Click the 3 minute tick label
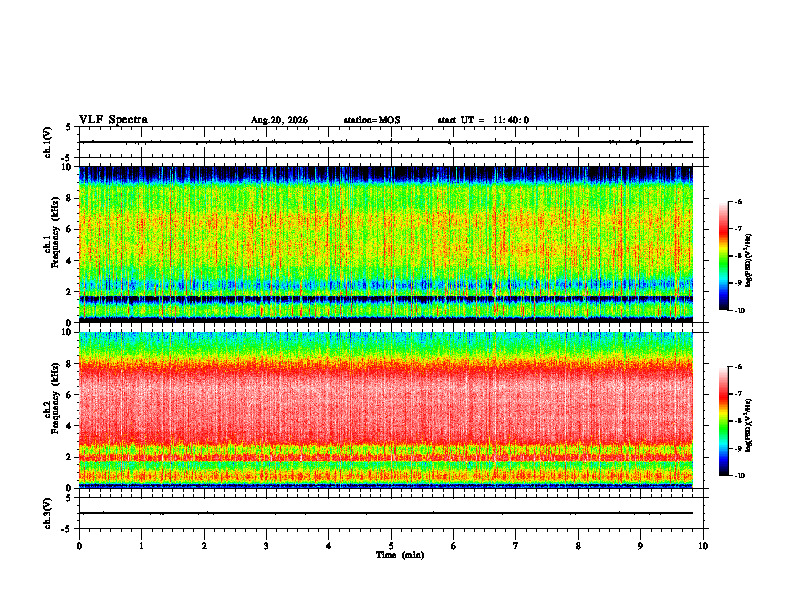The image size is (792, 612). (266, 546)
